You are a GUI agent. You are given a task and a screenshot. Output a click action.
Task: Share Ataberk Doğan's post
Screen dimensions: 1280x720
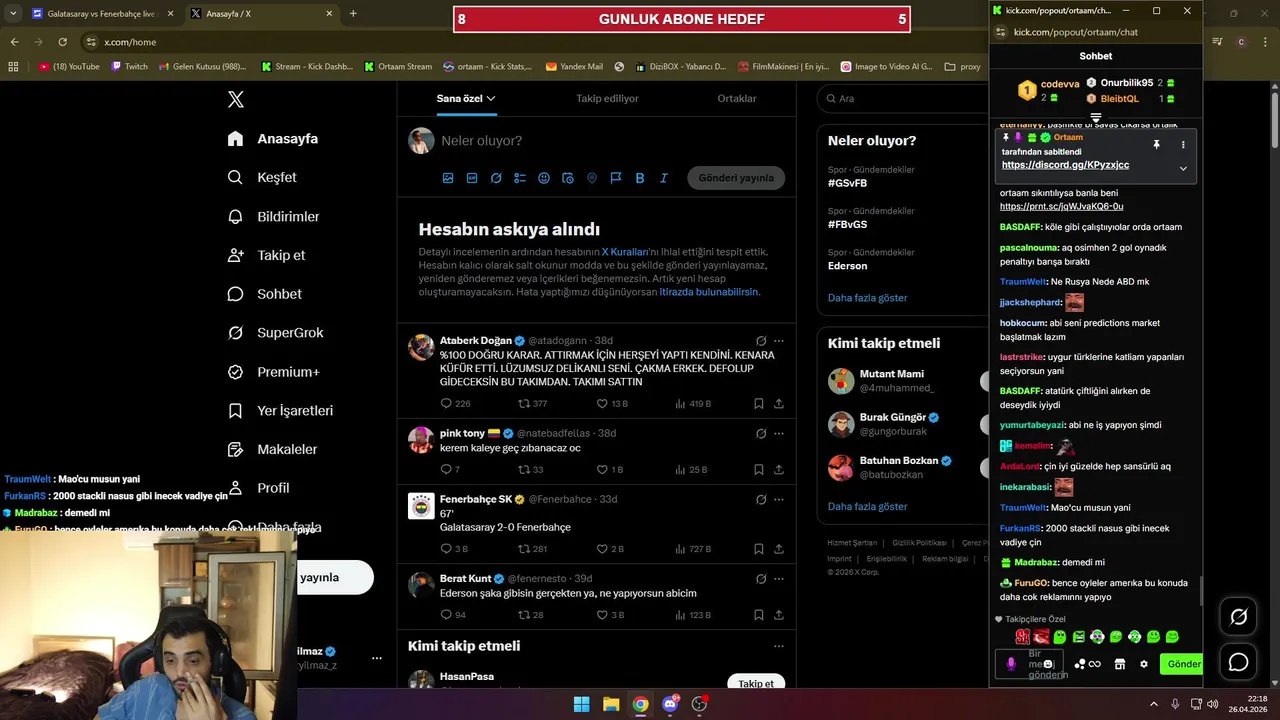point(779,403)
